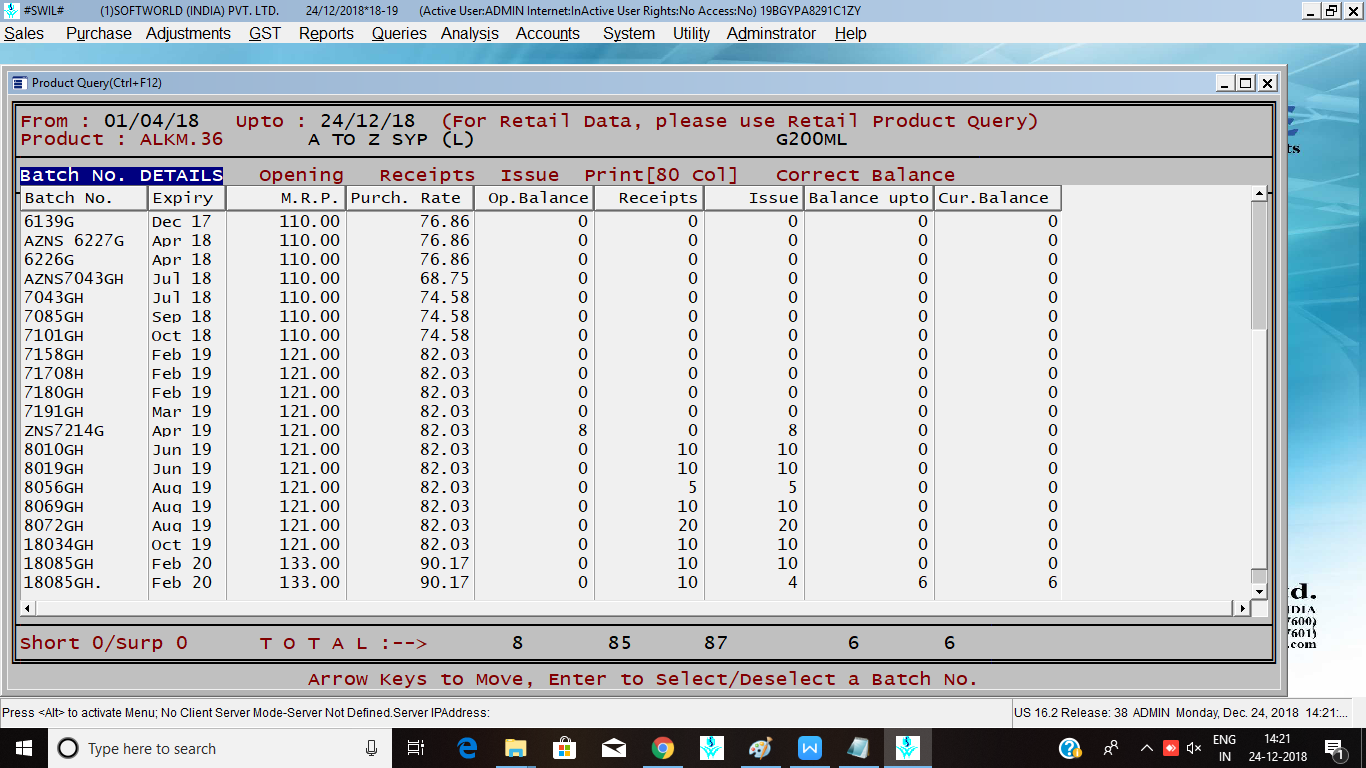Open Paint from the taskbar
The image size is (1366, 768).
click(x=760, y=748)
